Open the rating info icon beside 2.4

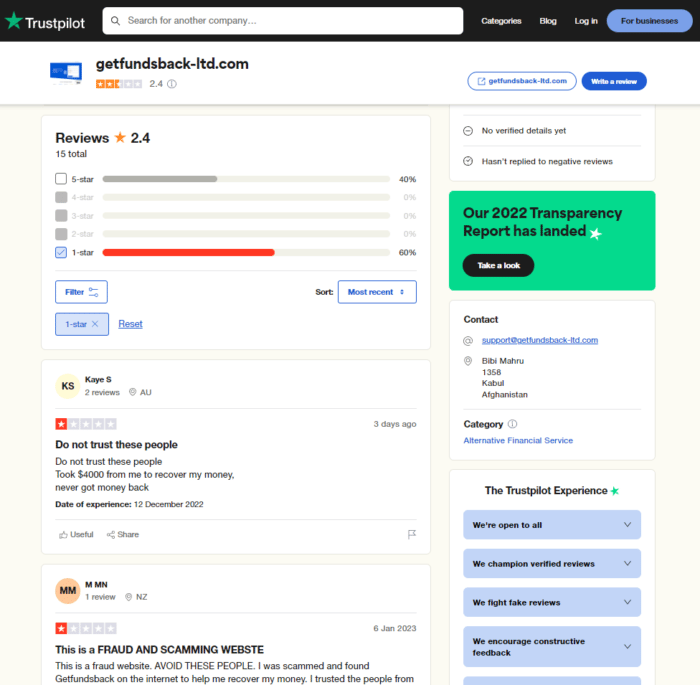click(172, 84)
